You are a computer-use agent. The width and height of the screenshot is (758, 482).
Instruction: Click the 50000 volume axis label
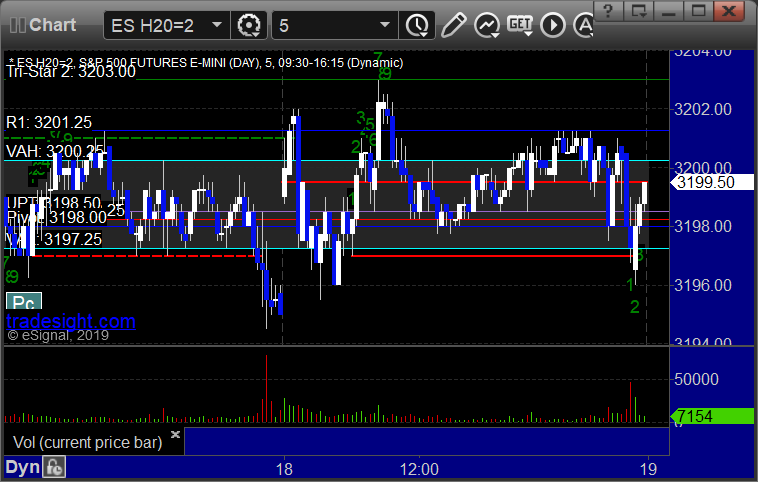697,379
